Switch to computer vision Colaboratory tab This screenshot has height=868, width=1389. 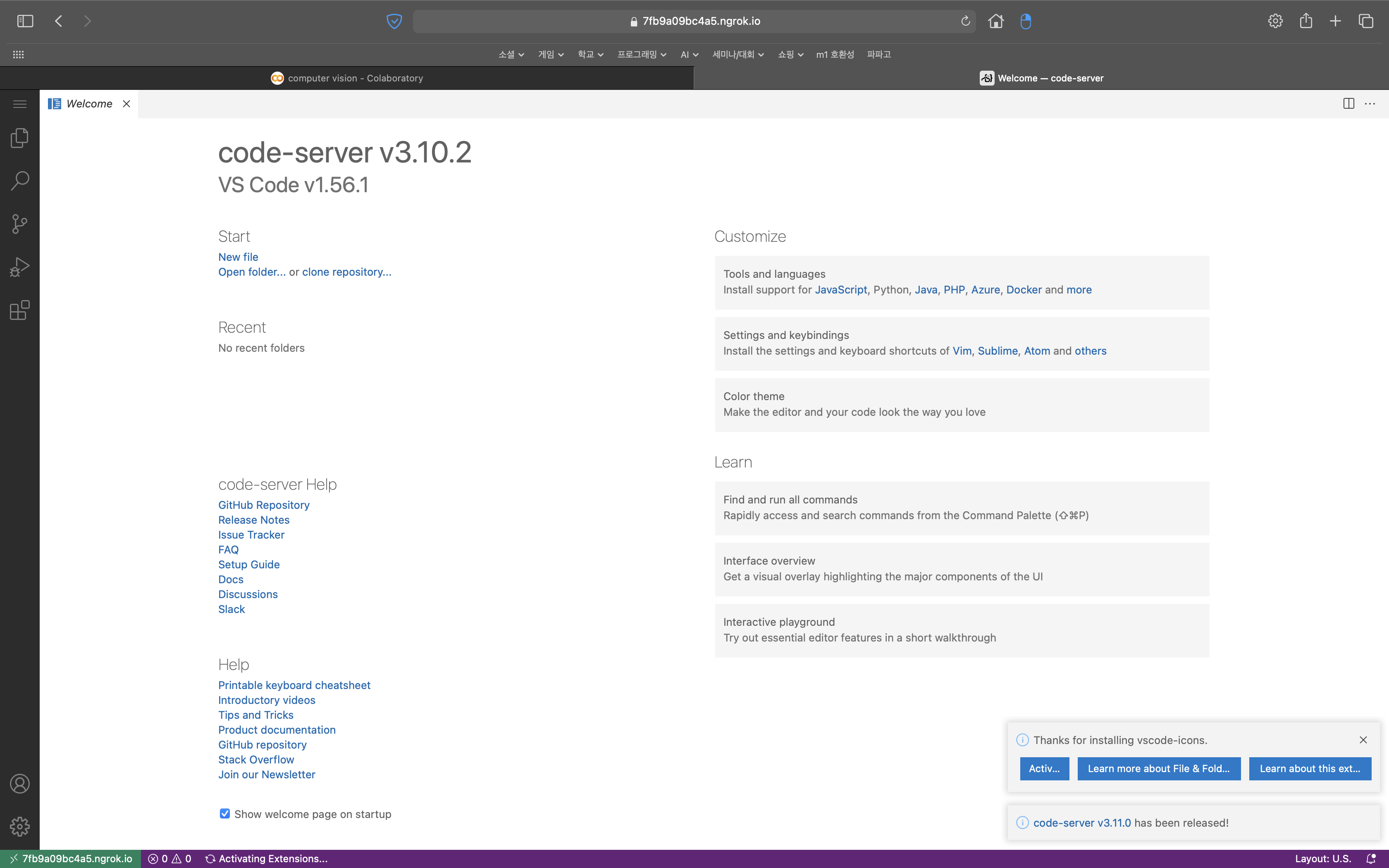(347, 78)
